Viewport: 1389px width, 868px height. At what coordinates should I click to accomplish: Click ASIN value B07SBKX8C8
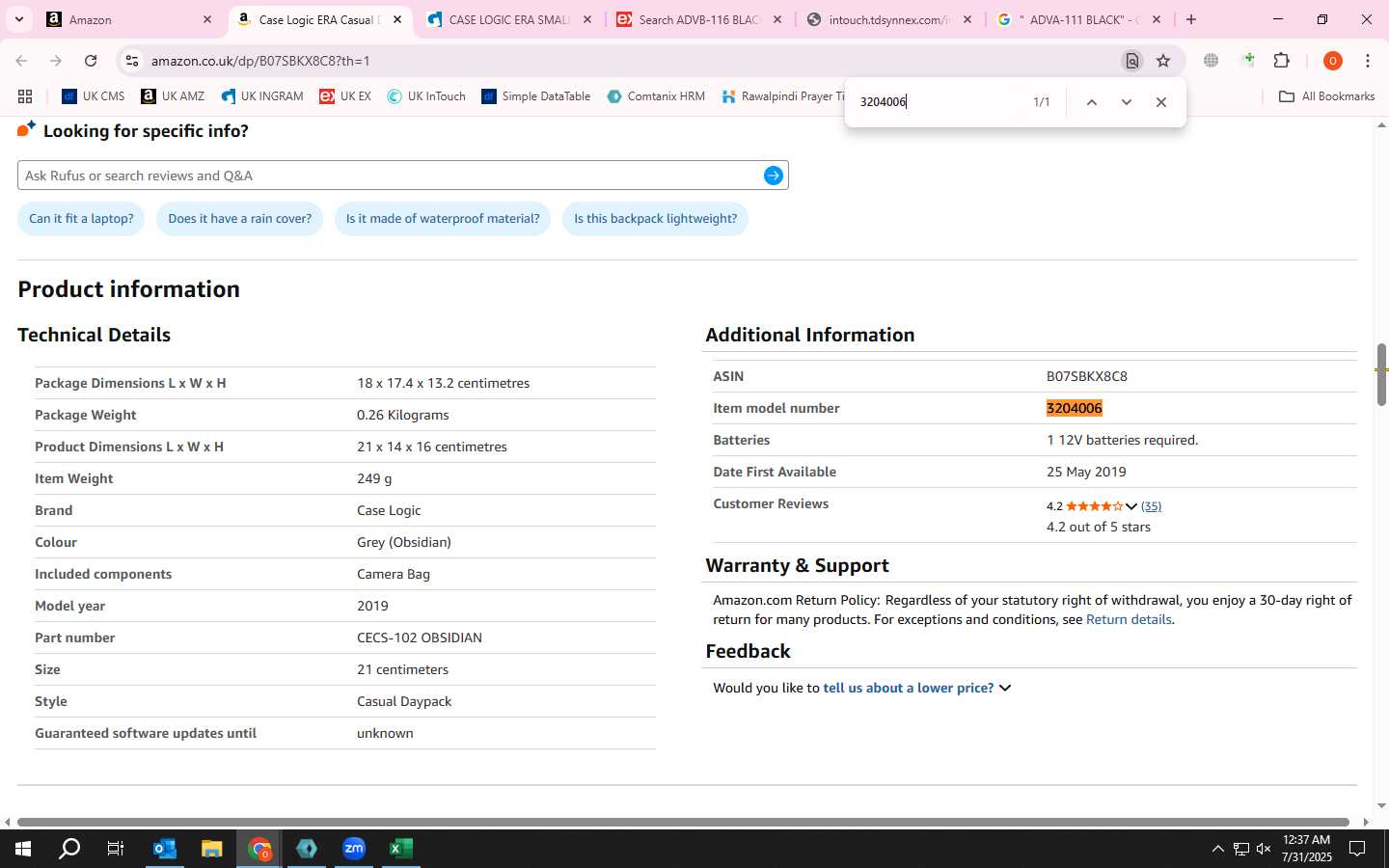click(1086, 376)
